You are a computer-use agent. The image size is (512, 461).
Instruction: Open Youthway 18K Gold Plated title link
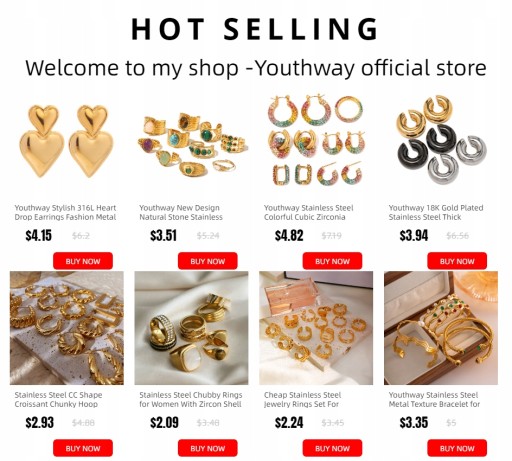pos(436,212)
